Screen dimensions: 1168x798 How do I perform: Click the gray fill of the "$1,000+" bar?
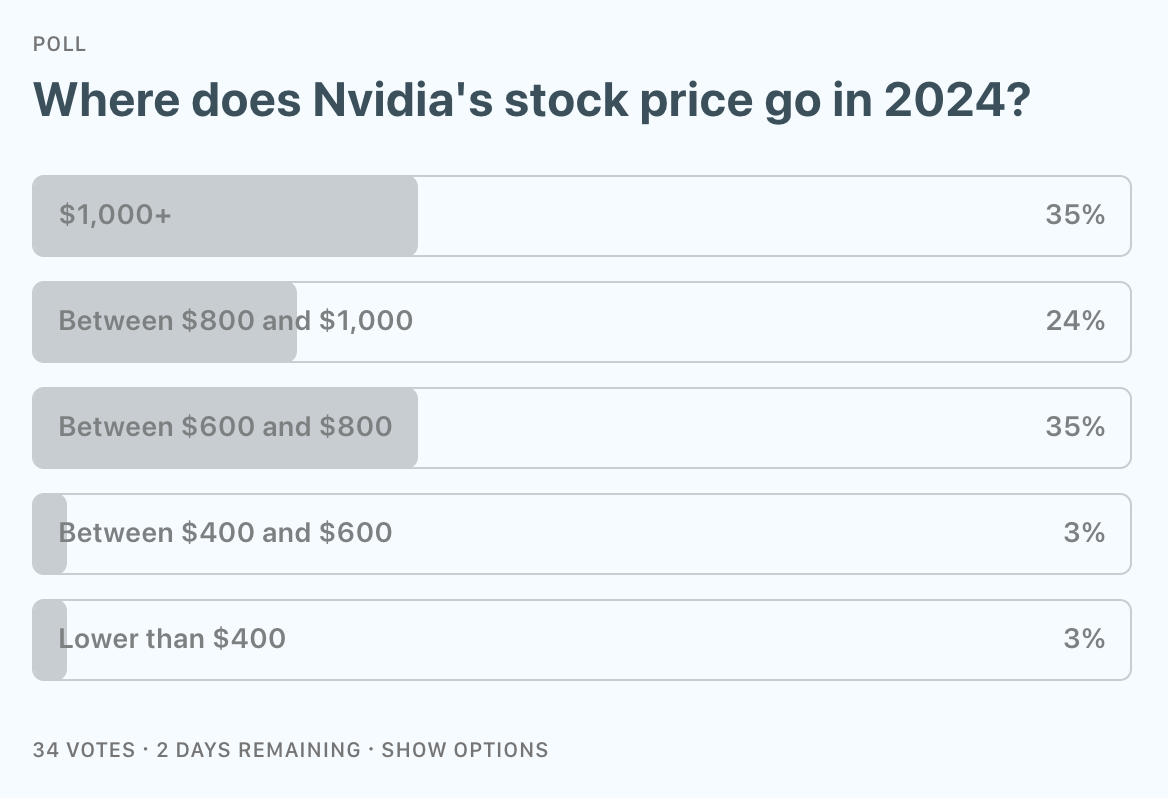click(300, 216)
